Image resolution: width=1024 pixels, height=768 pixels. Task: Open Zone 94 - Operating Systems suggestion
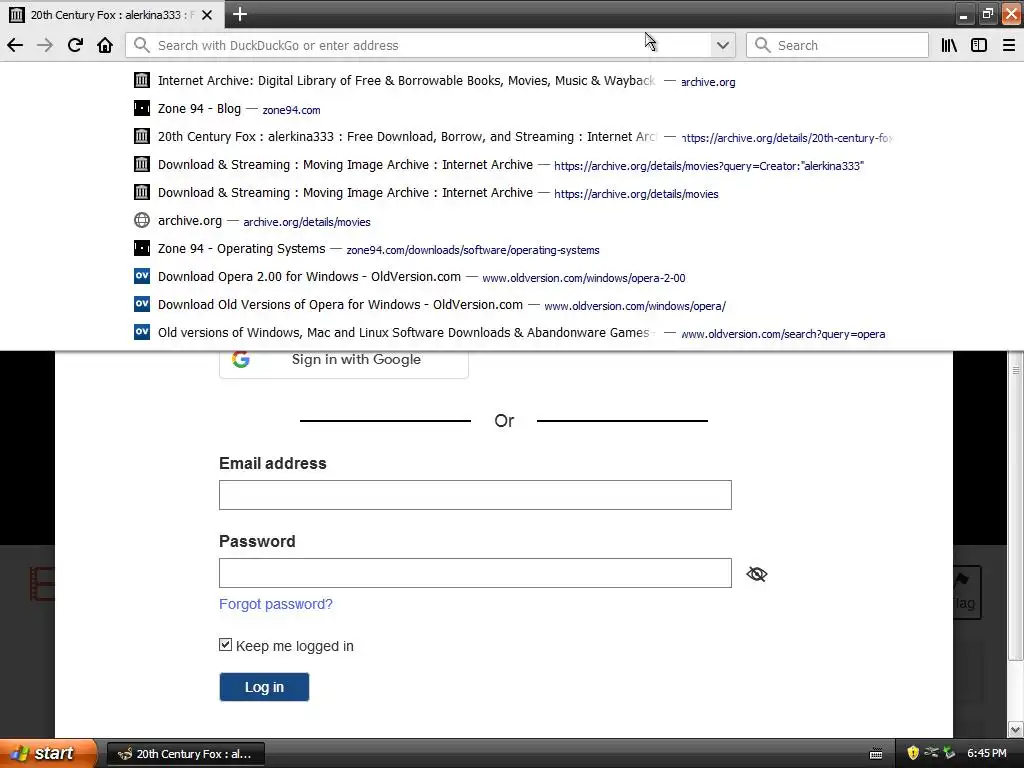[512, 249]
